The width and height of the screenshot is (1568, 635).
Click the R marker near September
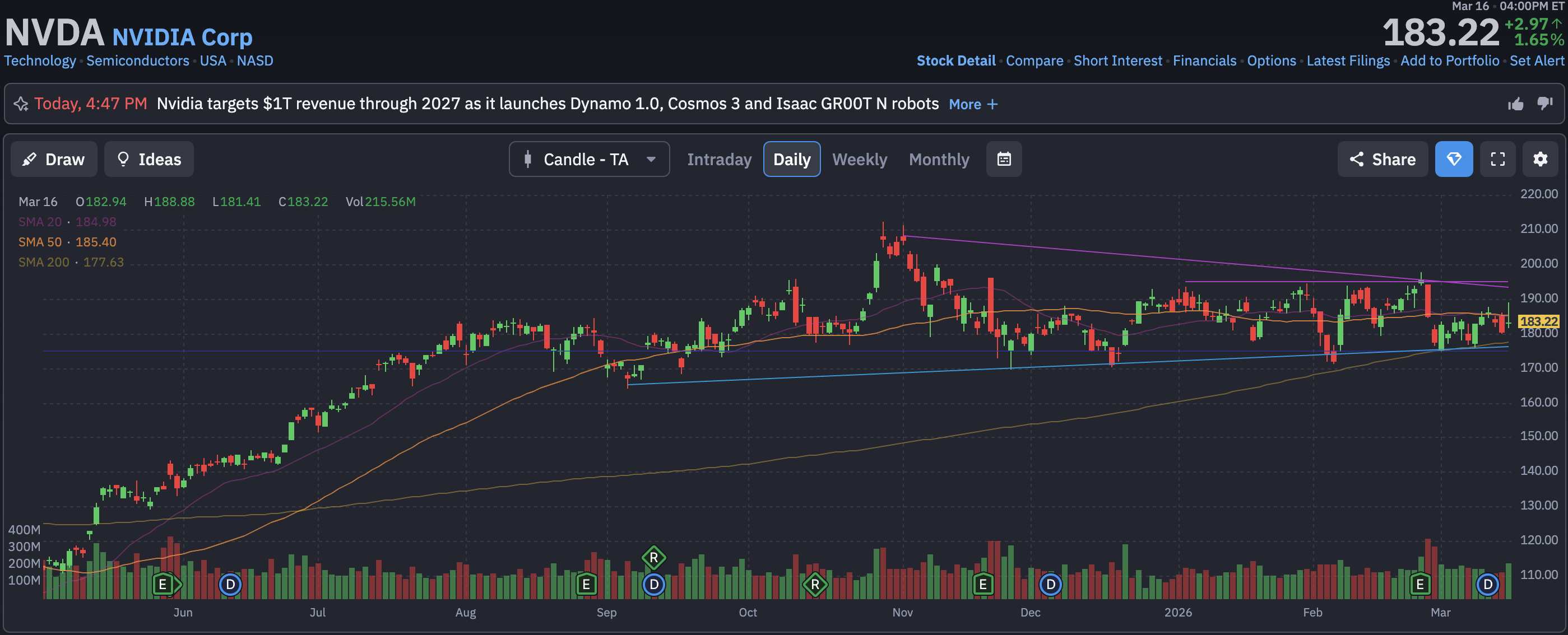coord(653,557)
